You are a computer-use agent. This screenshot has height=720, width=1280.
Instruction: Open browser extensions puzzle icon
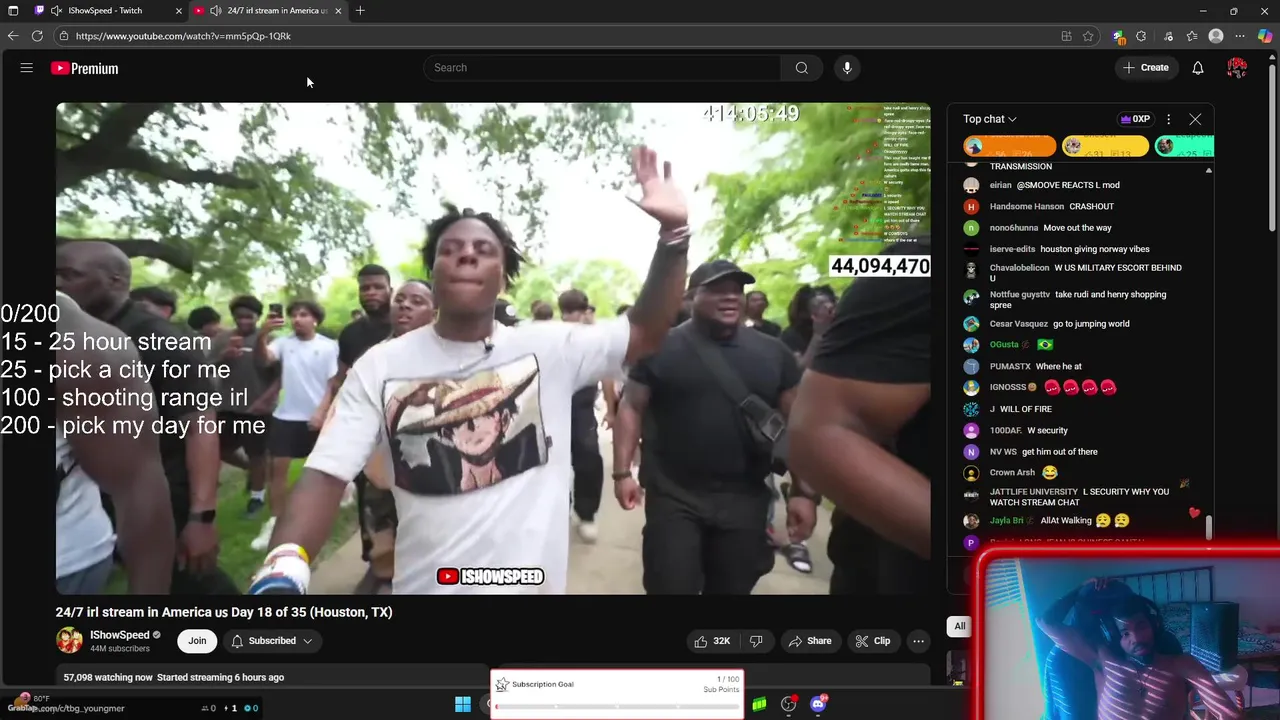click(x=1141, y=36)
